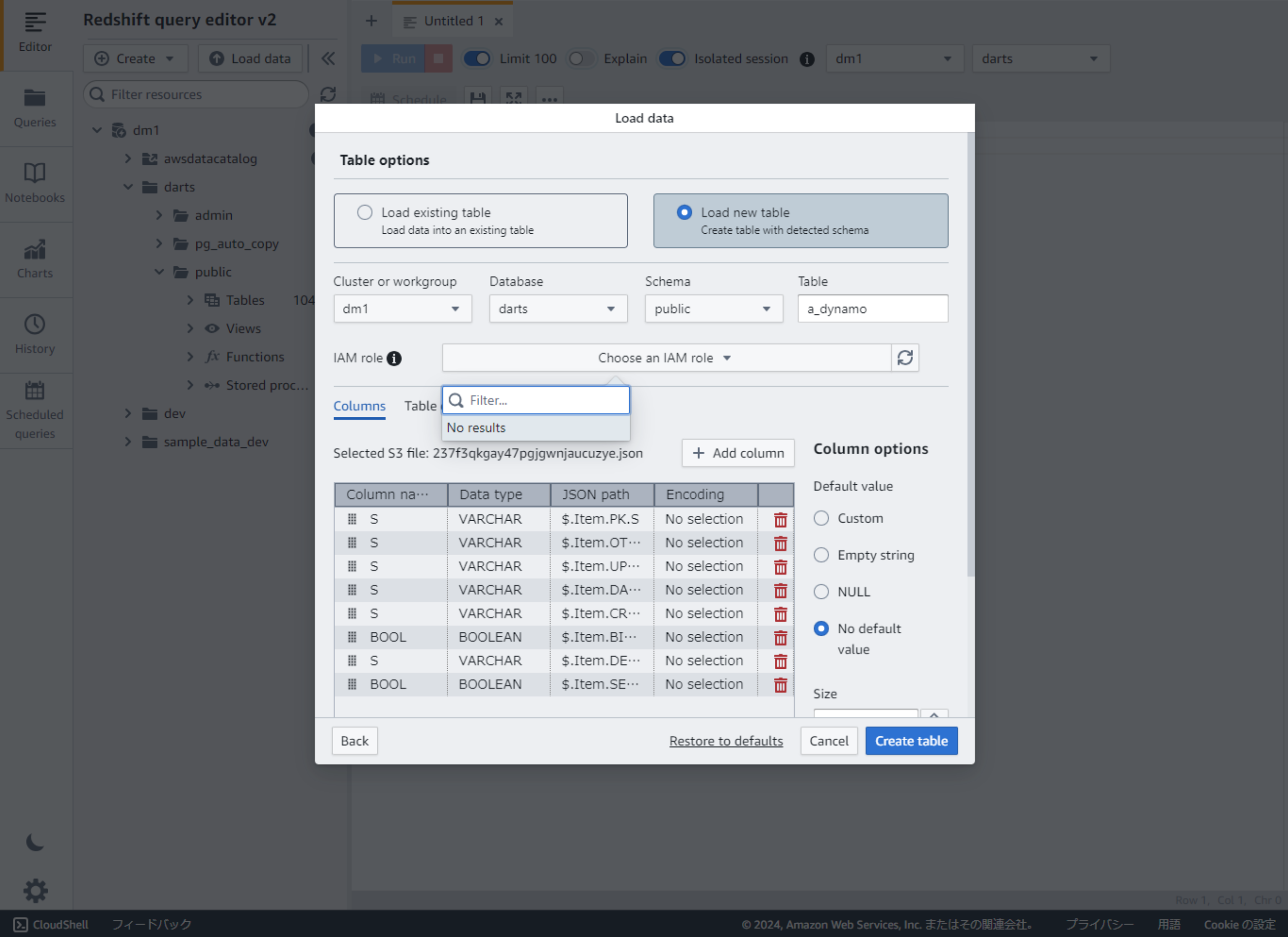Click the Load data button
The image size is (1288, 937).
pyautogui.click(x=250, y=59)
